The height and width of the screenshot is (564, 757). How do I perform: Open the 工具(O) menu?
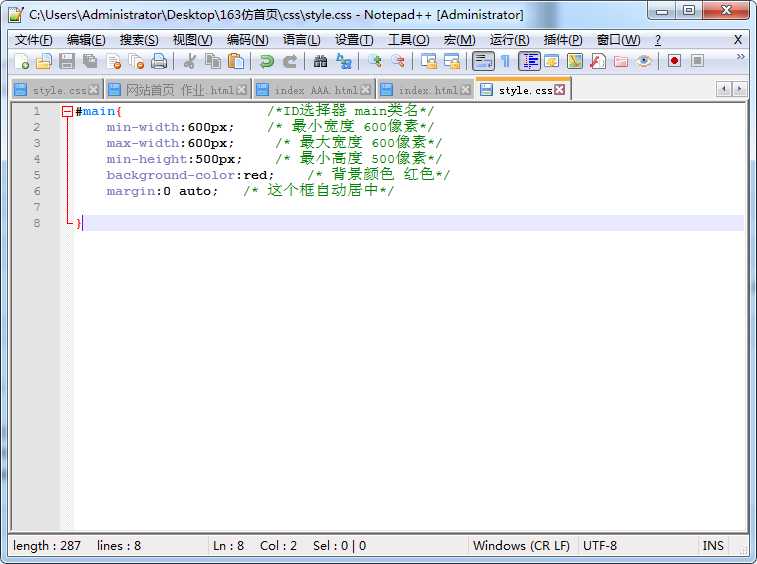408,40
